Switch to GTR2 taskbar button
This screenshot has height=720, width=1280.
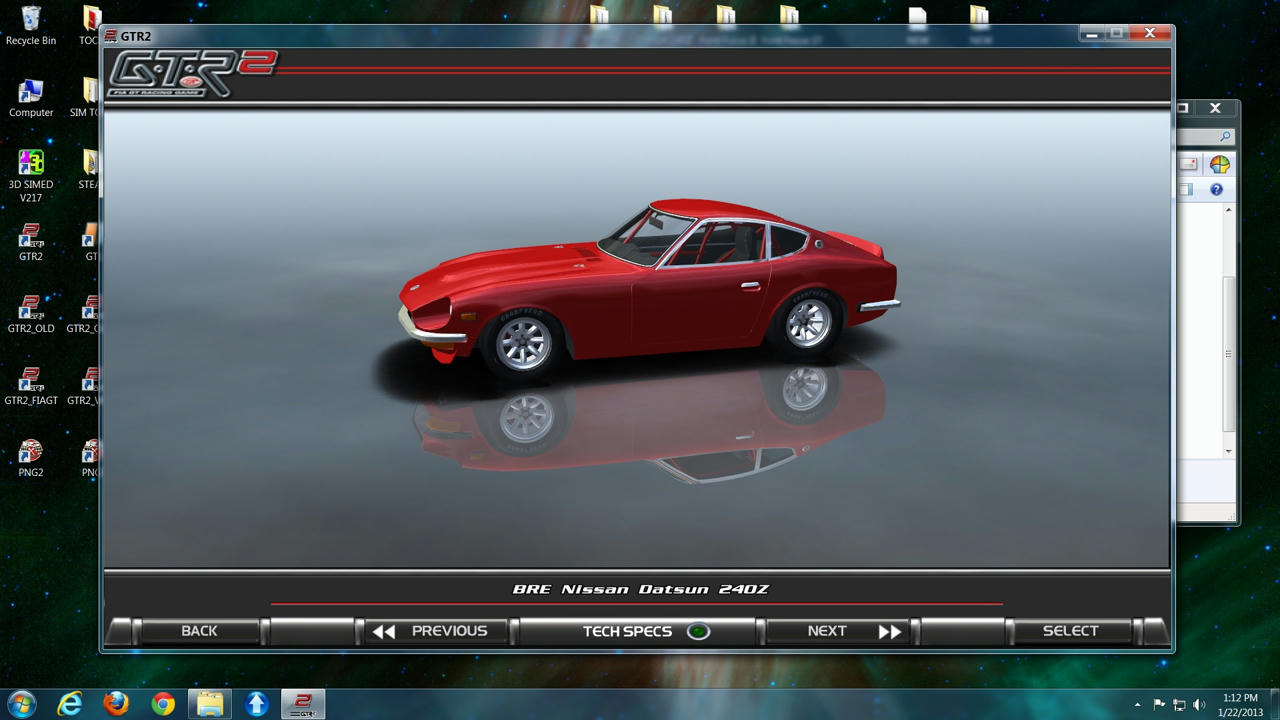pos(303,704)
